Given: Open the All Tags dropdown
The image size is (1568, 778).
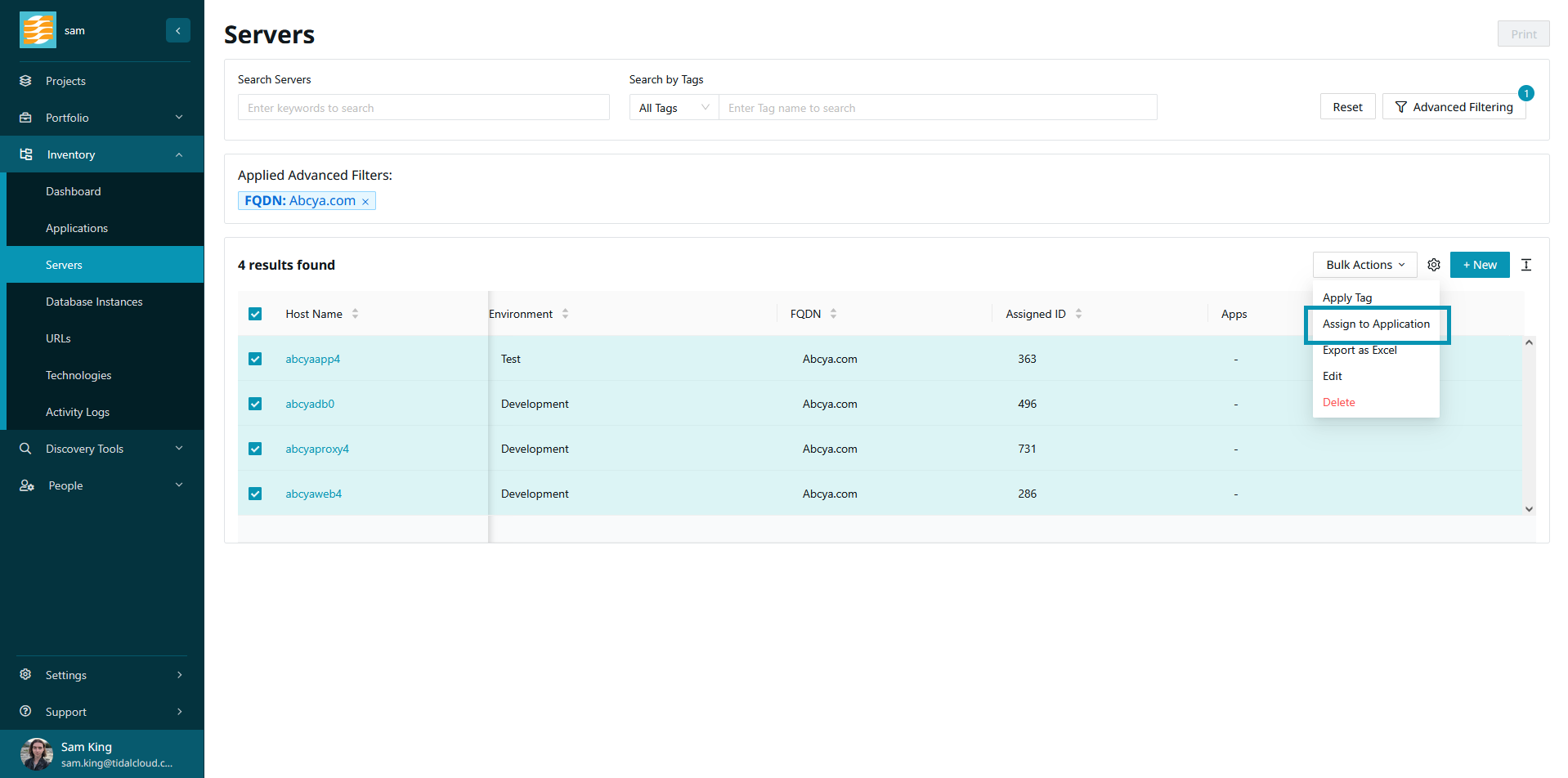Looking at the screenshot, I should pos(673,108).
